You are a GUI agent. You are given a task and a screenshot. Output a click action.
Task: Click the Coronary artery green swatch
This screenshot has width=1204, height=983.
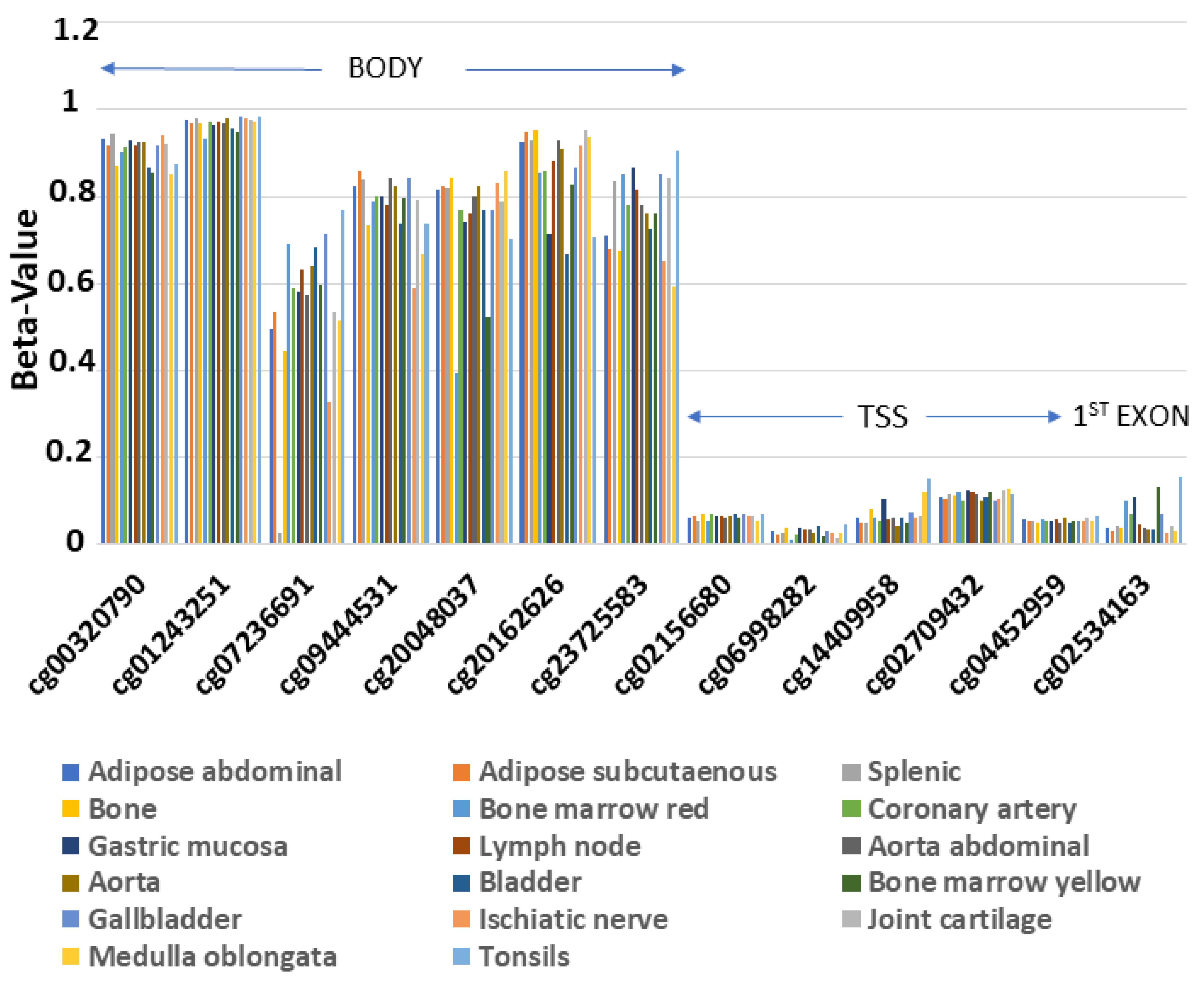851,809
